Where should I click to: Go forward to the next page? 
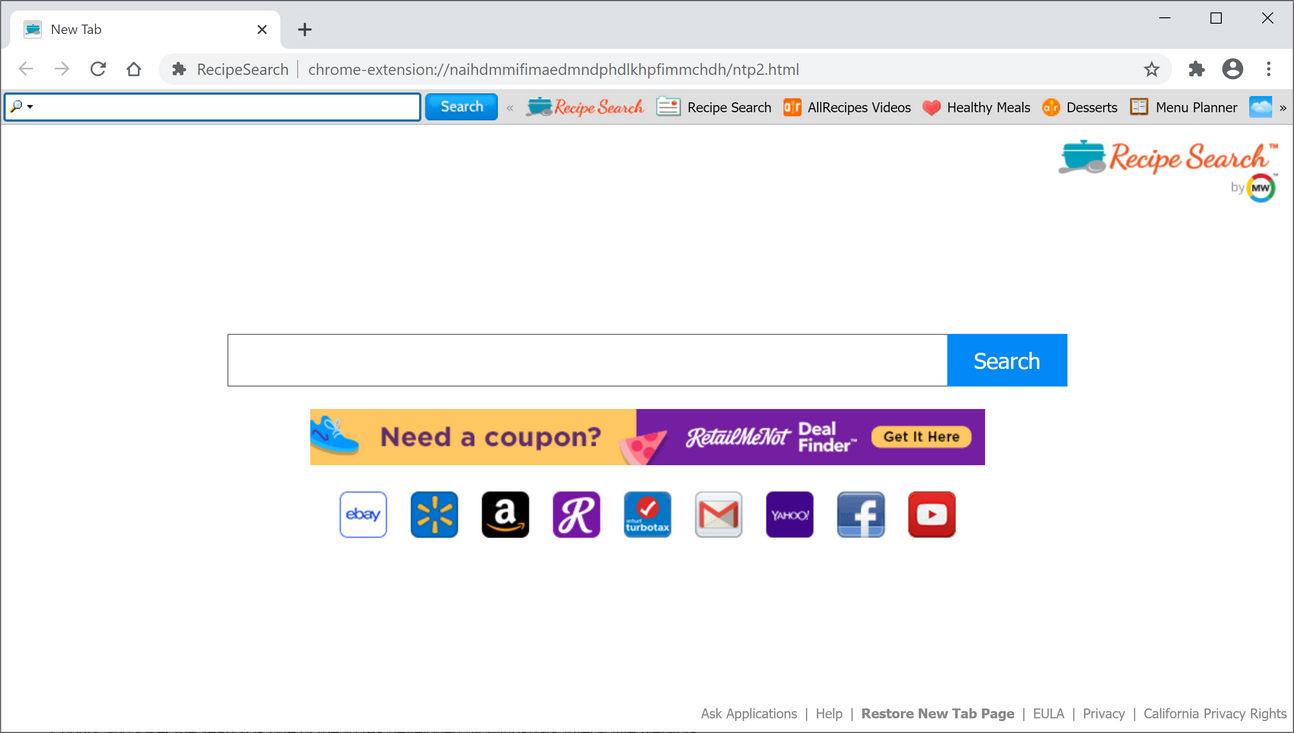click(62, 69)
